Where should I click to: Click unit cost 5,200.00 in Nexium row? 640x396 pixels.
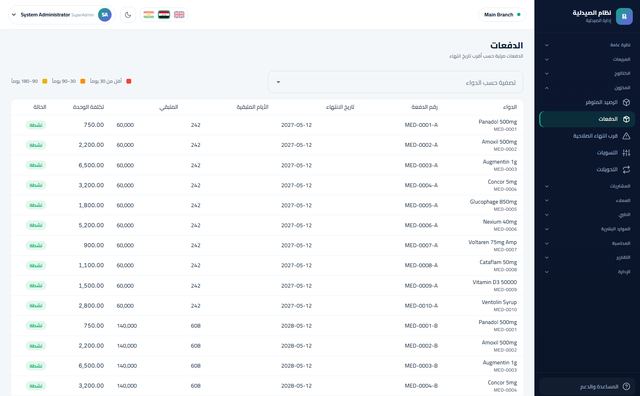[91, 225]
